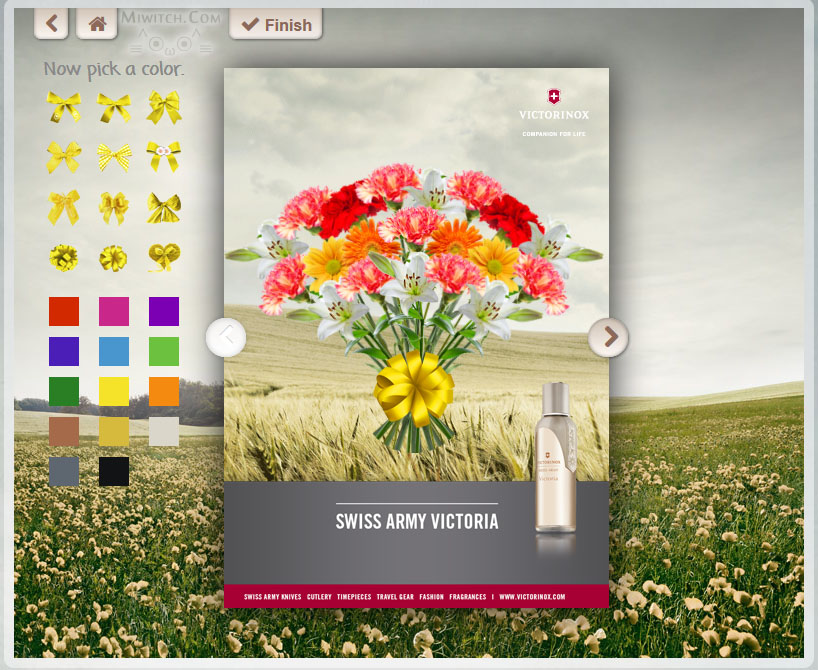Choose the large butterfly-style bow
Image resolution: width=818 pixels, height=670 pixels.
(165, 105)
